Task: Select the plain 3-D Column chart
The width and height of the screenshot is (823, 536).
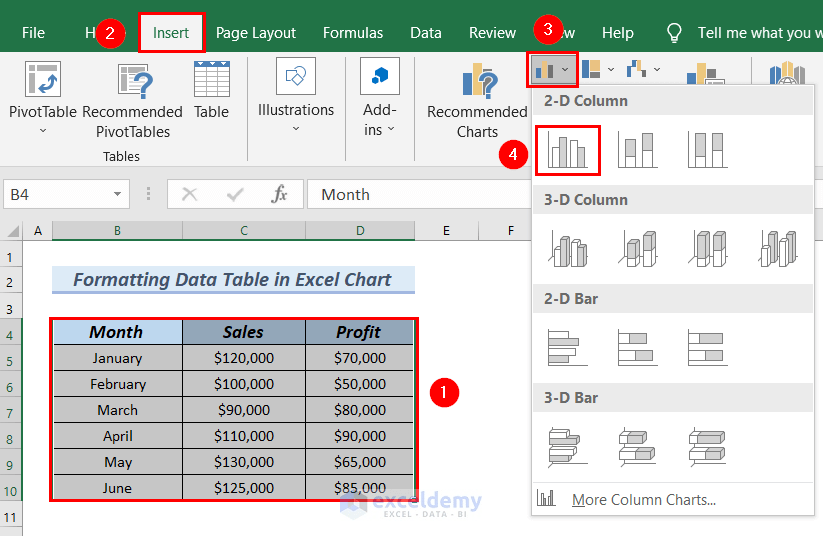Action: (x=778, y=249)
